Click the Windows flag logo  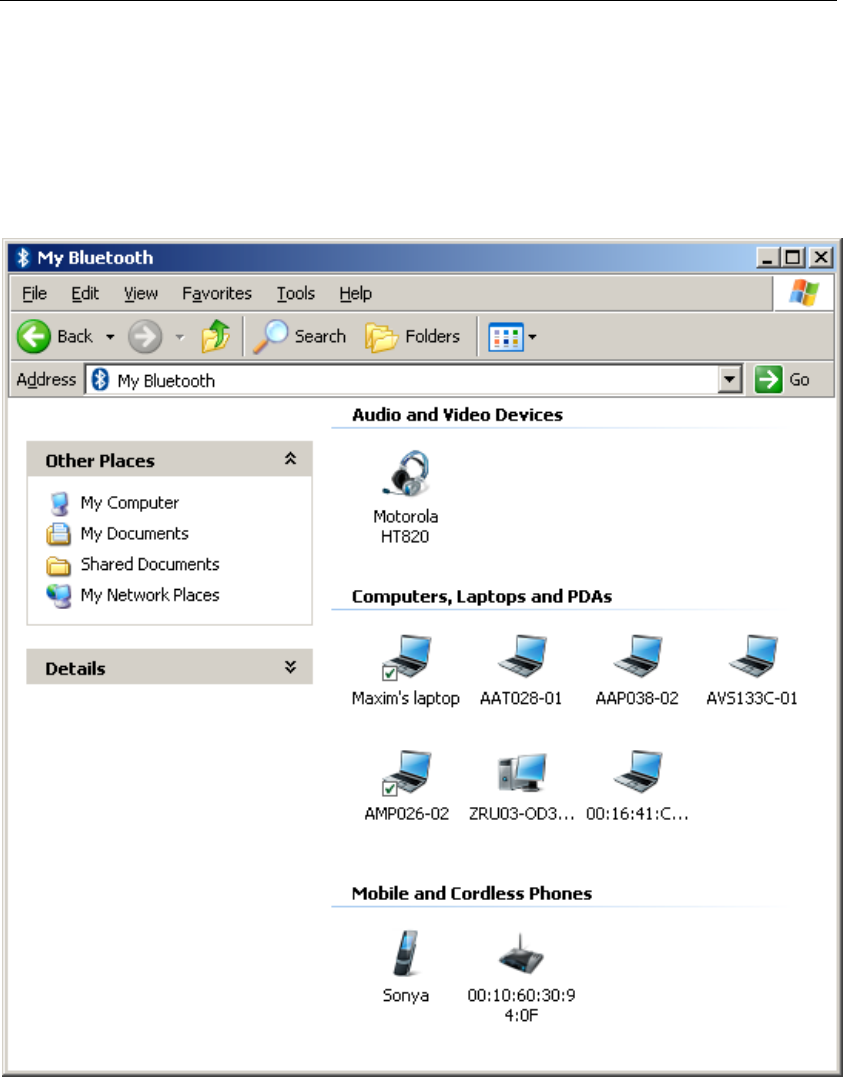click(803, 293)
